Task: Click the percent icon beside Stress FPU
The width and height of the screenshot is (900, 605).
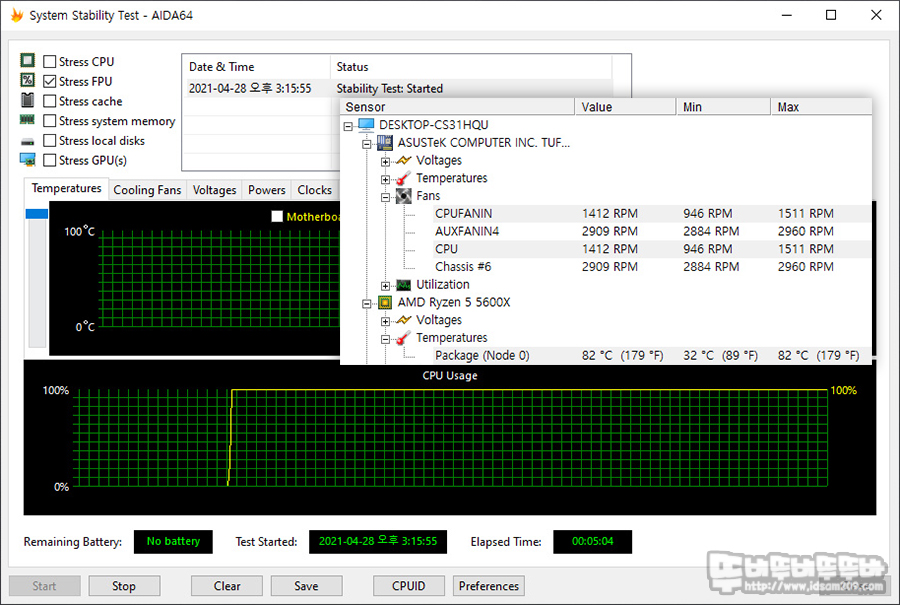Action: [28, 80]
